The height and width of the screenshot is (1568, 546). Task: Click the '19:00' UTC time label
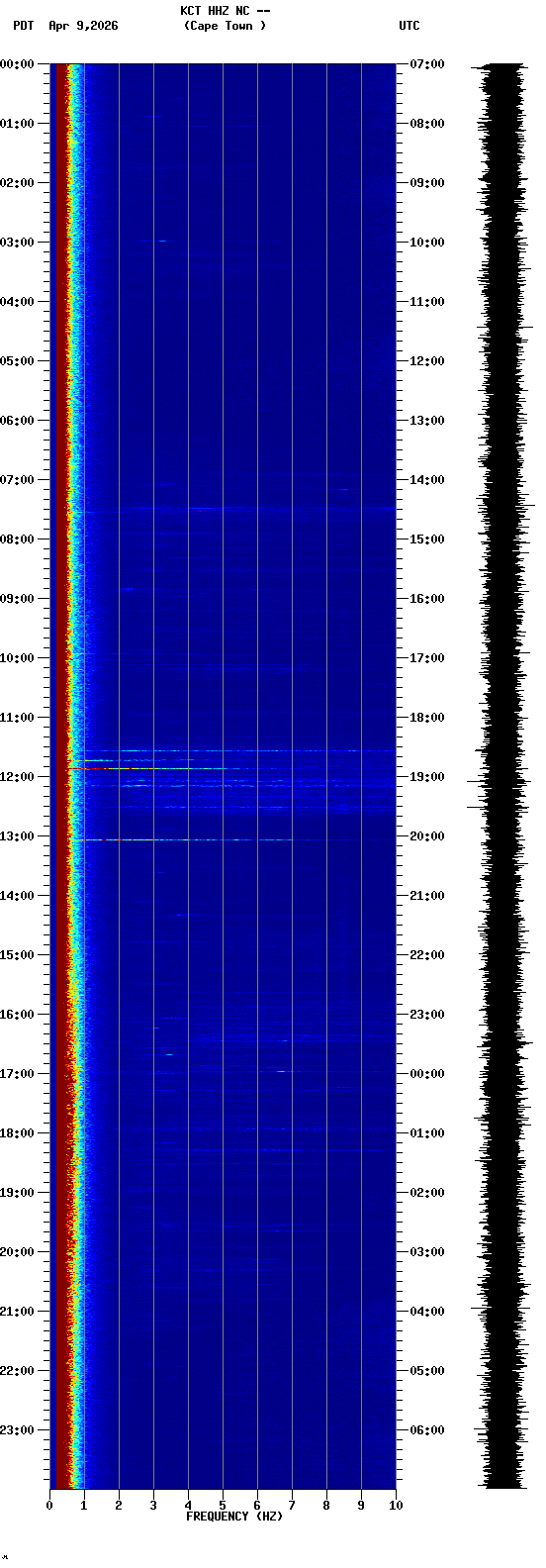[427, 777]
